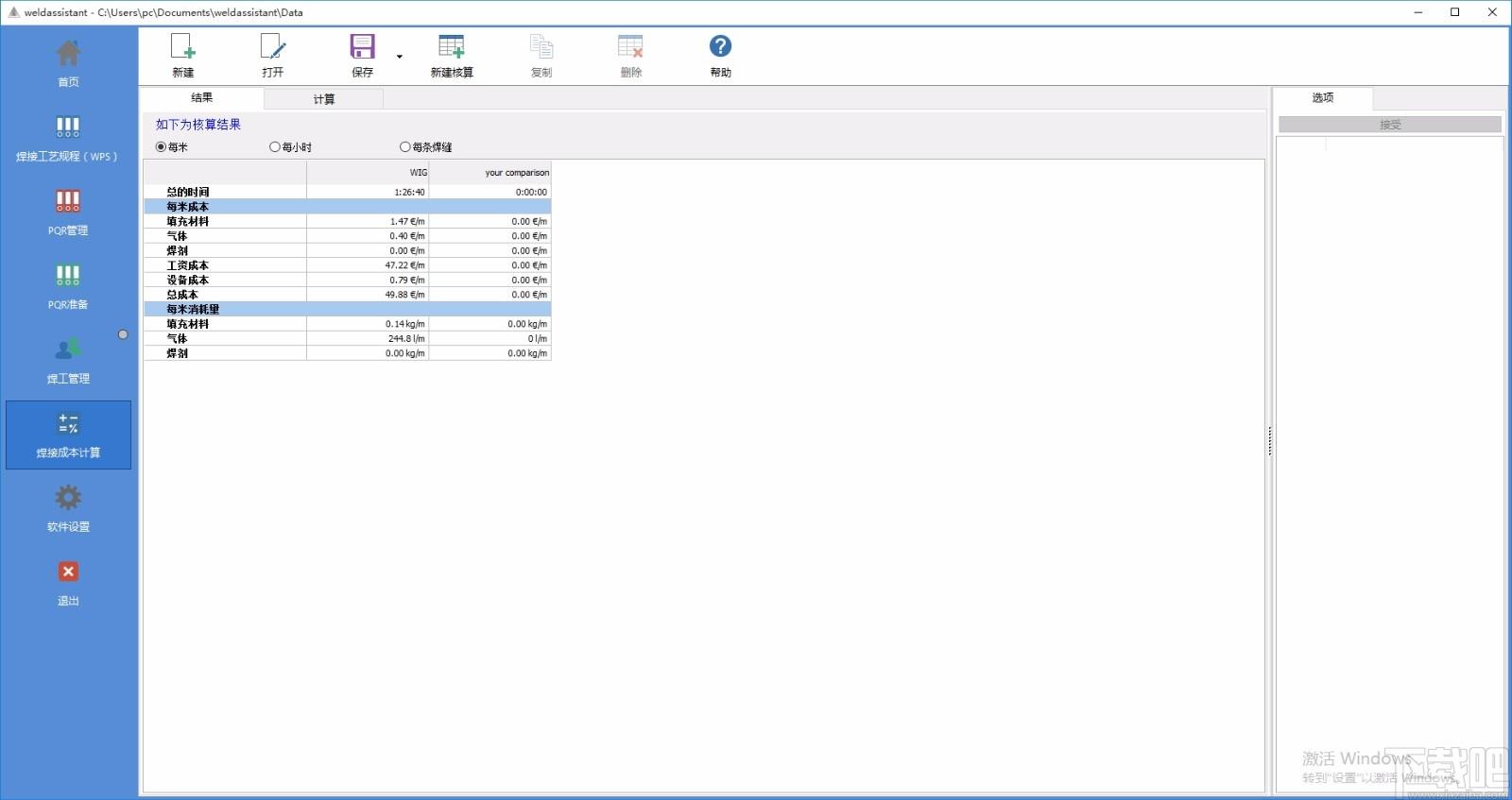
Task: Click the 0.40 €/m gas cost
Action: click(x=407, y=236)
